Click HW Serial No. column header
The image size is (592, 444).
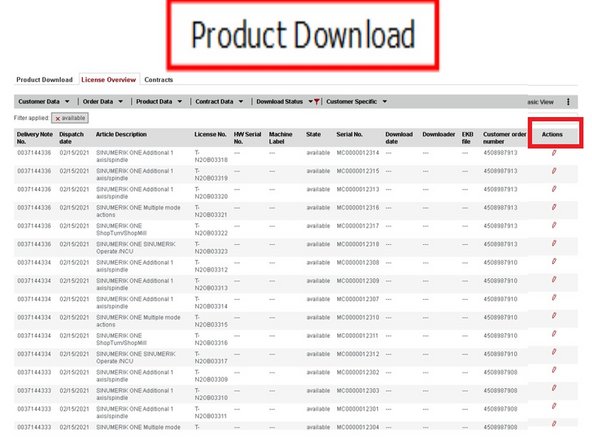pyautogui.click(x=247, y=138)
